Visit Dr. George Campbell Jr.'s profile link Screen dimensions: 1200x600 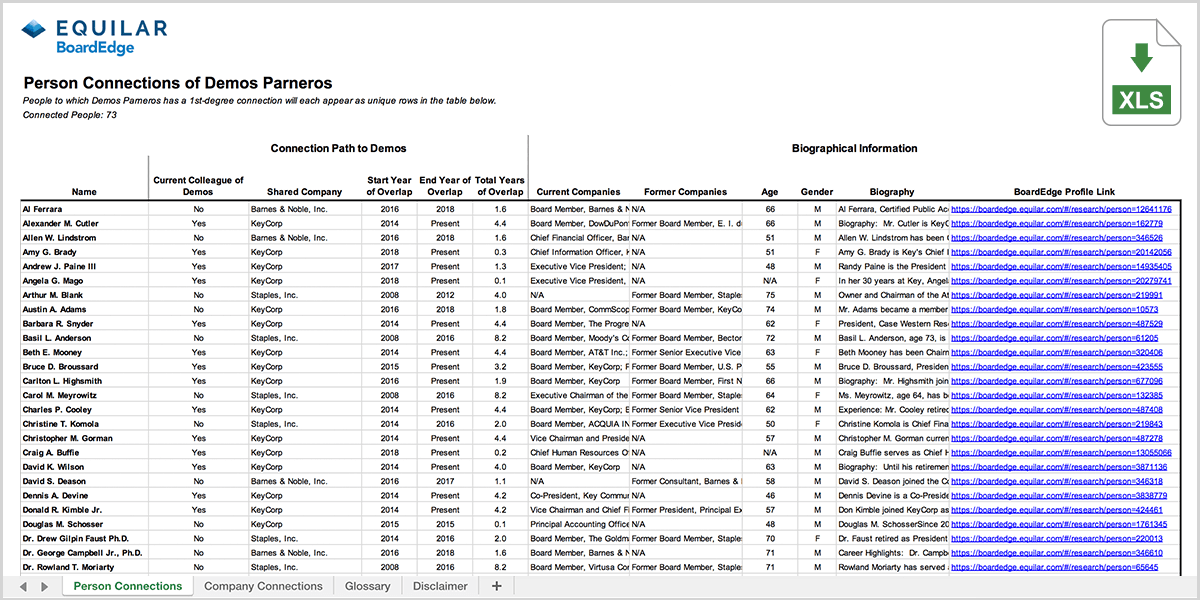(x=1057, y=553)
